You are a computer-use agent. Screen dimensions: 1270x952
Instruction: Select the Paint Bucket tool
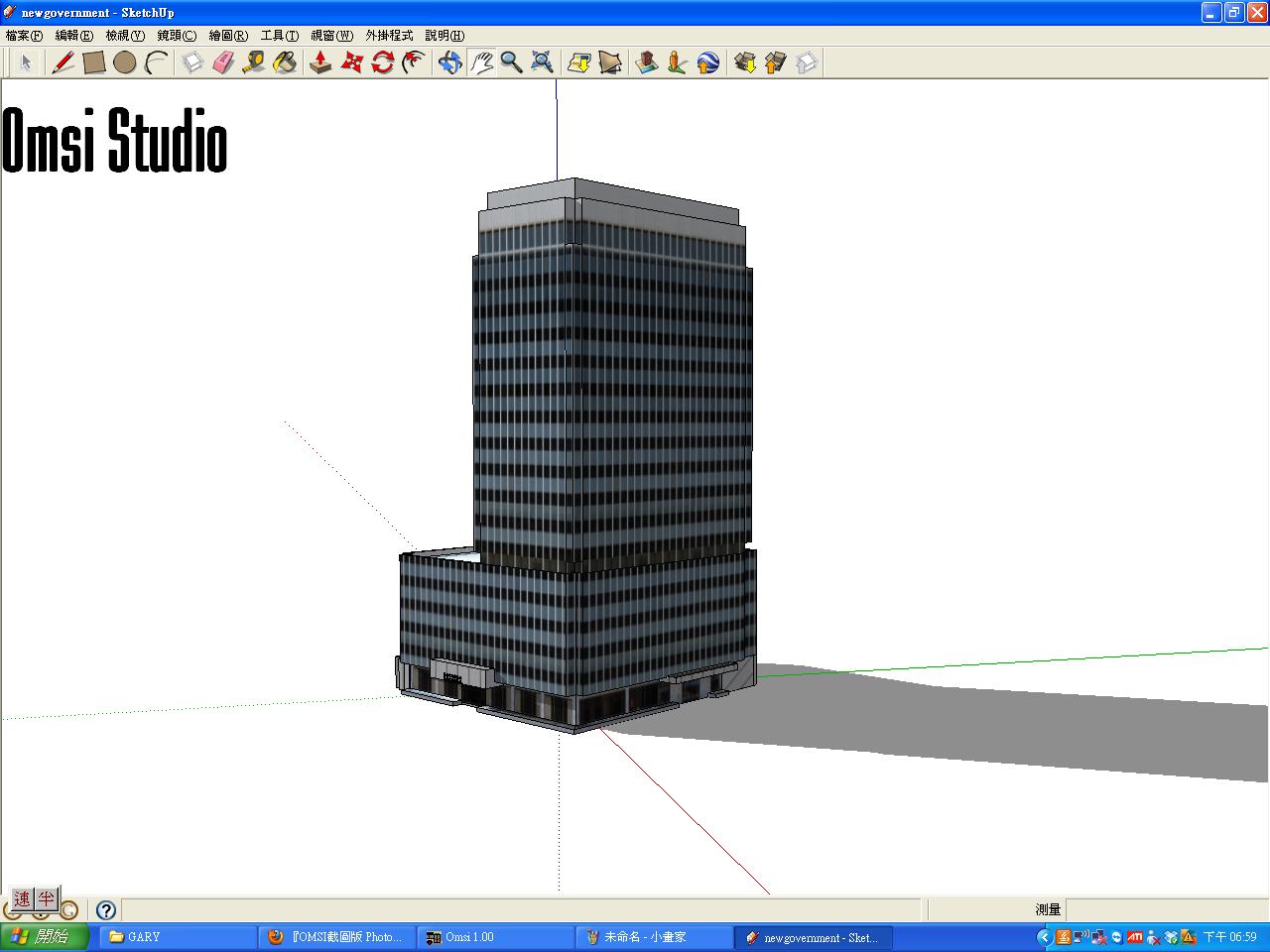pyautogui.click(x=285, y=62)
